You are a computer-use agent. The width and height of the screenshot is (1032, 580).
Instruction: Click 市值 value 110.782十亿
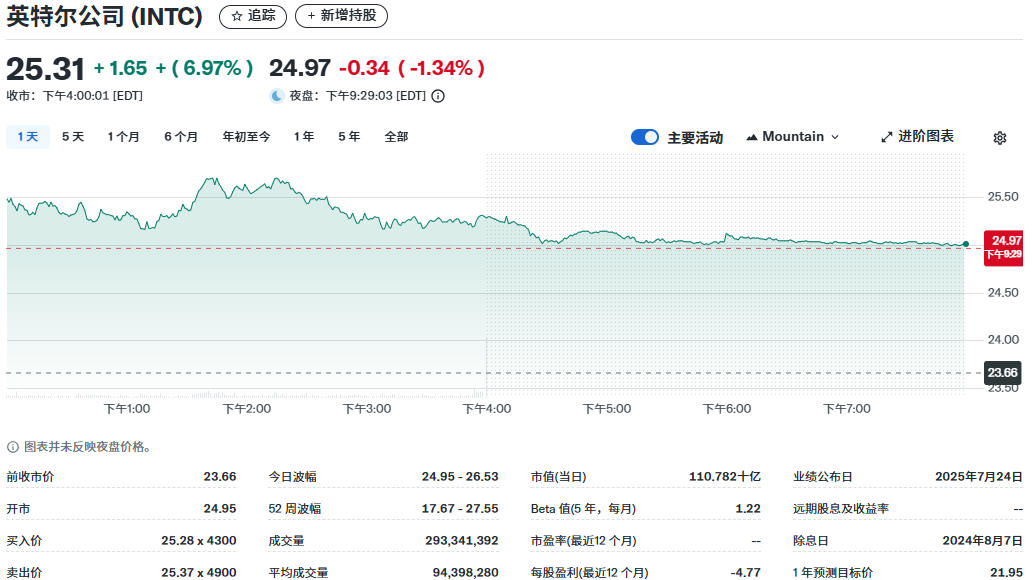pos(725,477)
